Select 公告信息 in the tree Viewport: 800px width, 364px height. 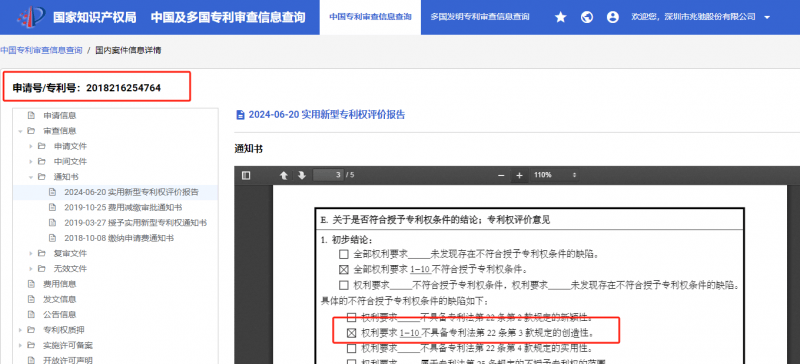60,314
